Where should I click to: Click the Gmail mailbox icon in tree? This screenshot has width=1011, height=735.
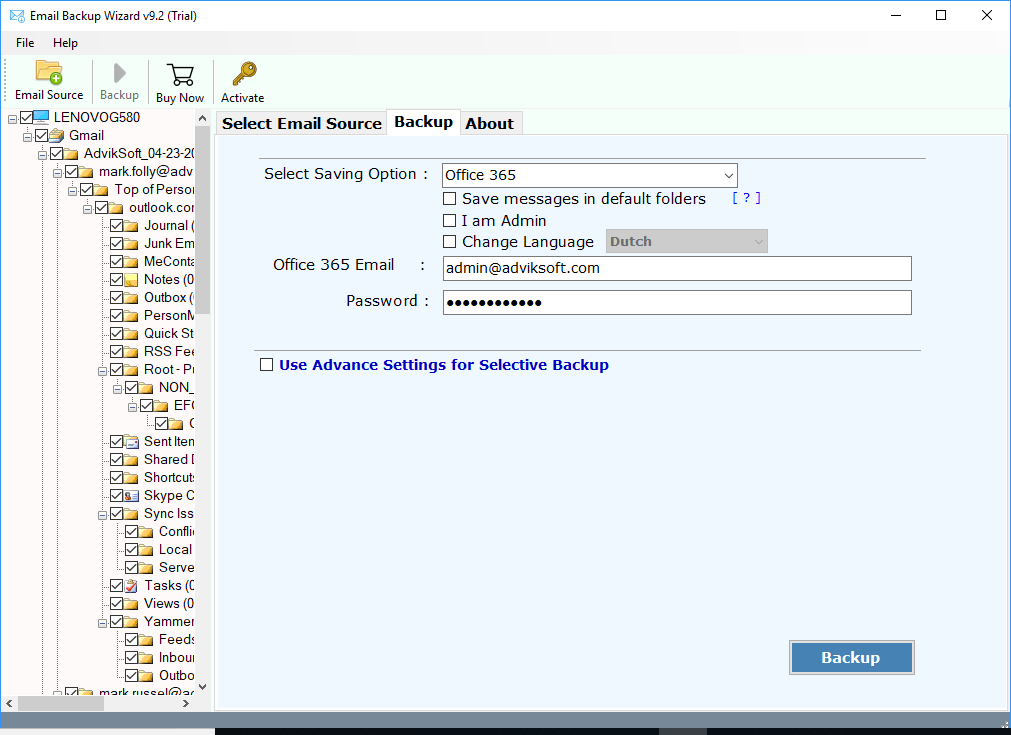[x=57, y=135]
